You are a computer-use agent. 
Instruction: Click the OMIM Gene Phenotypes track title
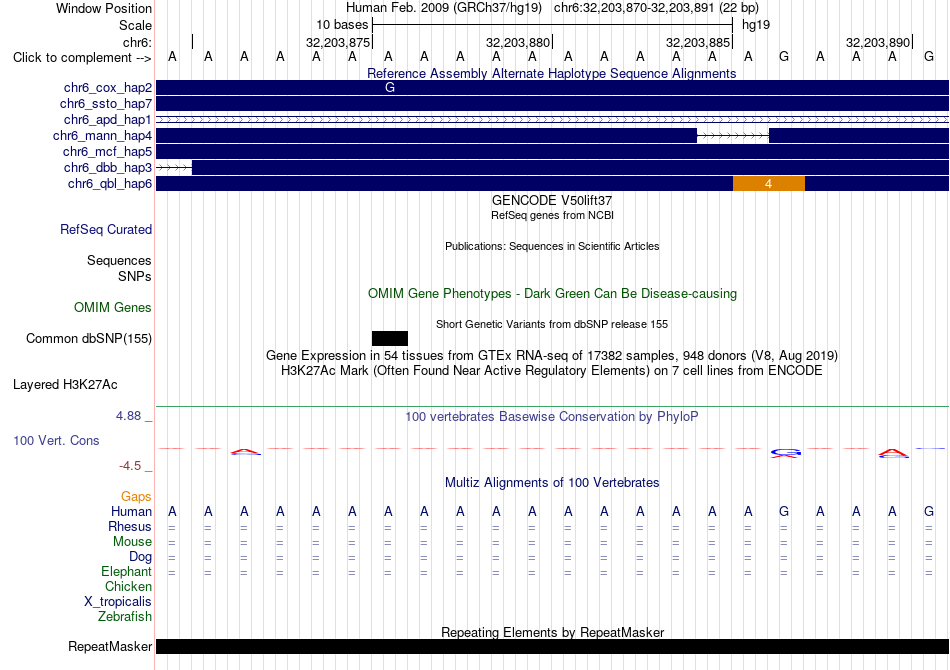[x=552, y=294]
